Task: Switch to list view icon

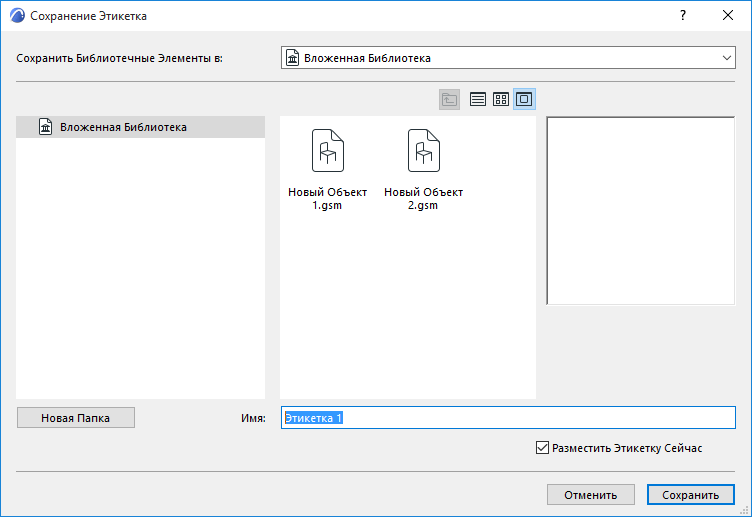Action: coord(478,99)
